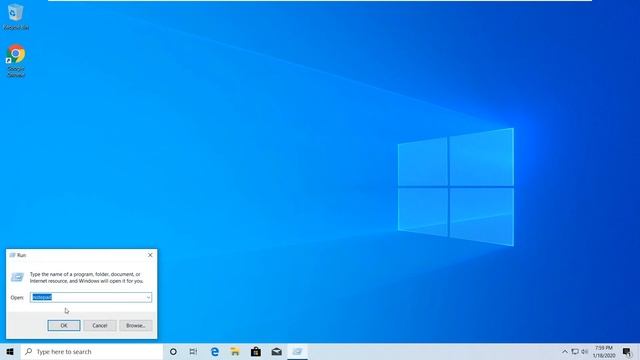This screenshot has width=640, height=360.
Task: Expand the Open combo box dropdown arrow
Action: click(148, 297)
